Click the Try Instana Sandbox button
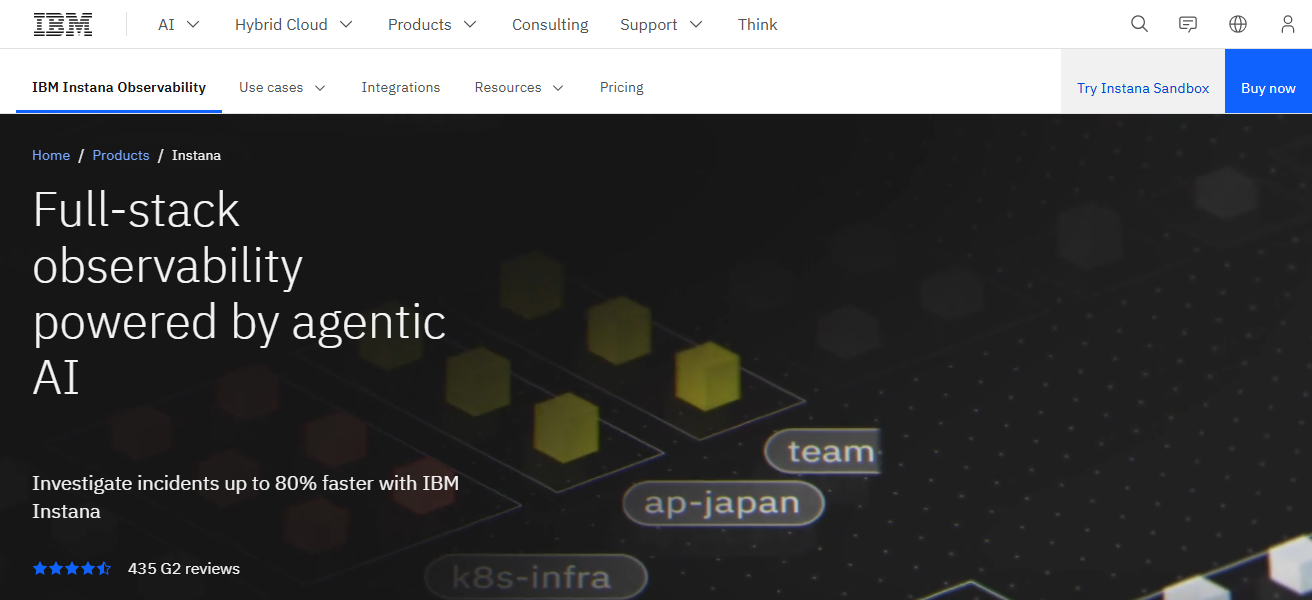The width and height of the screenshot is (1312, 600). [1143, 88]
